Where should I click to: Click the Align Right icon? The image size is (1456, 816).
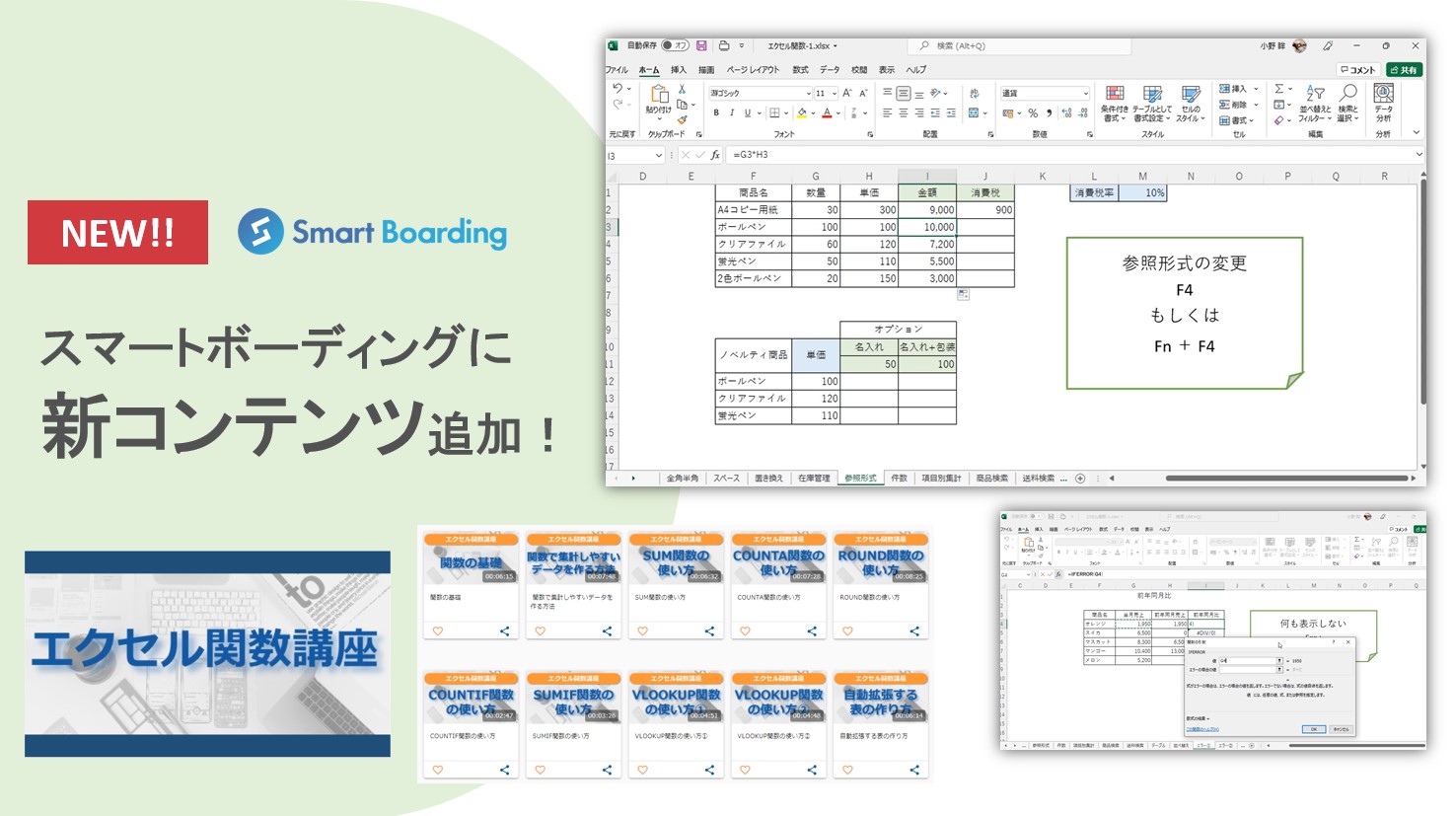918,113
